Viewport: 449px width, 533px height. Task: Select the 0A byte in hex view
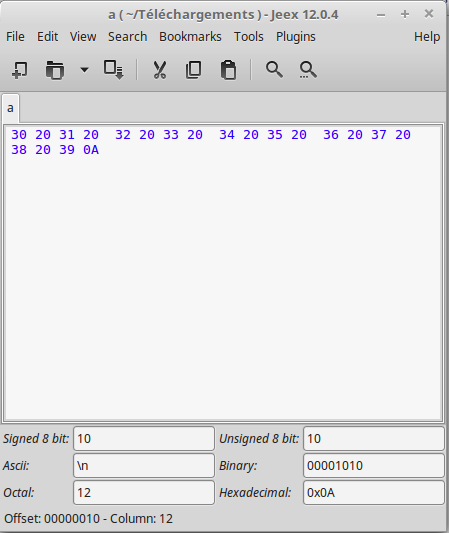[91, 150]
